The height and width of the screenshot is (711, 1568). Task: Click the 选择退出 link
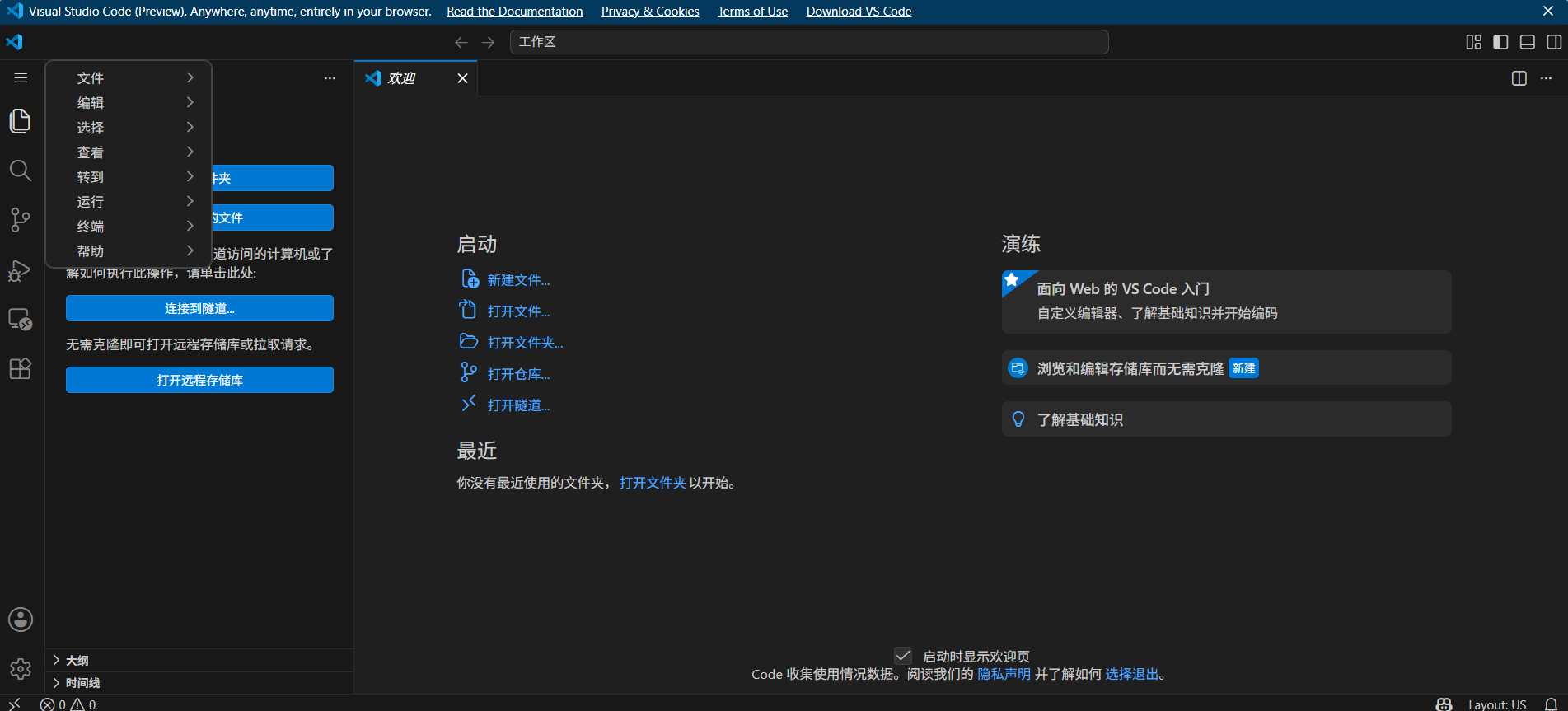pyautogui.click(x=1131, y=674)
